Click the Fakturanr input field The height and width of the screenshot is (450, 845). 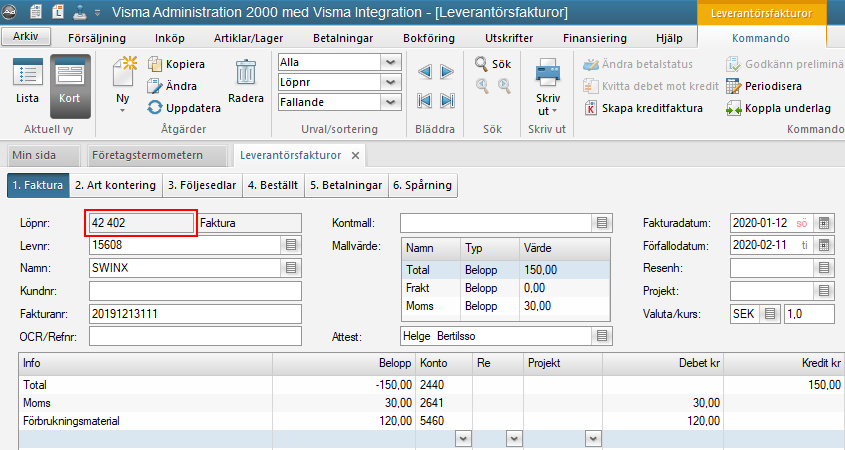[195, 314]
